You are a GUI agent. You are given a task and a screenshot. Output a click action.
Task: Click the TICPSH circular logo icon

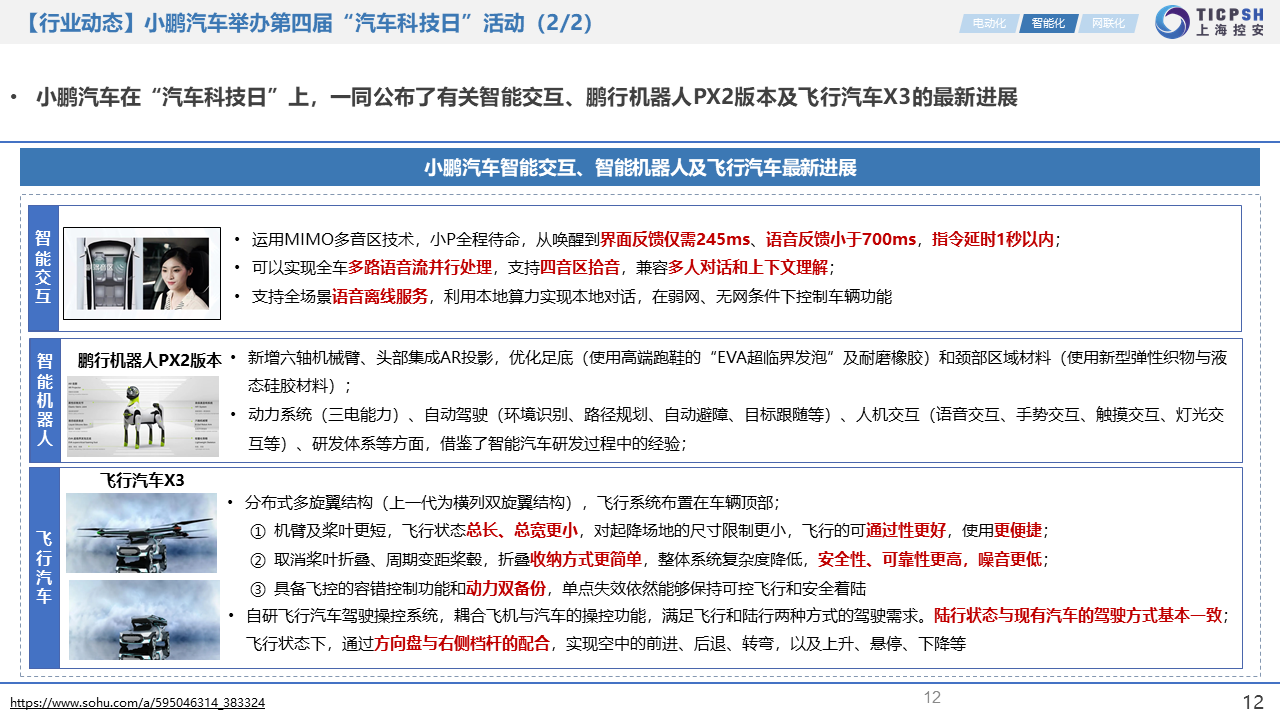pos(1172,22)
